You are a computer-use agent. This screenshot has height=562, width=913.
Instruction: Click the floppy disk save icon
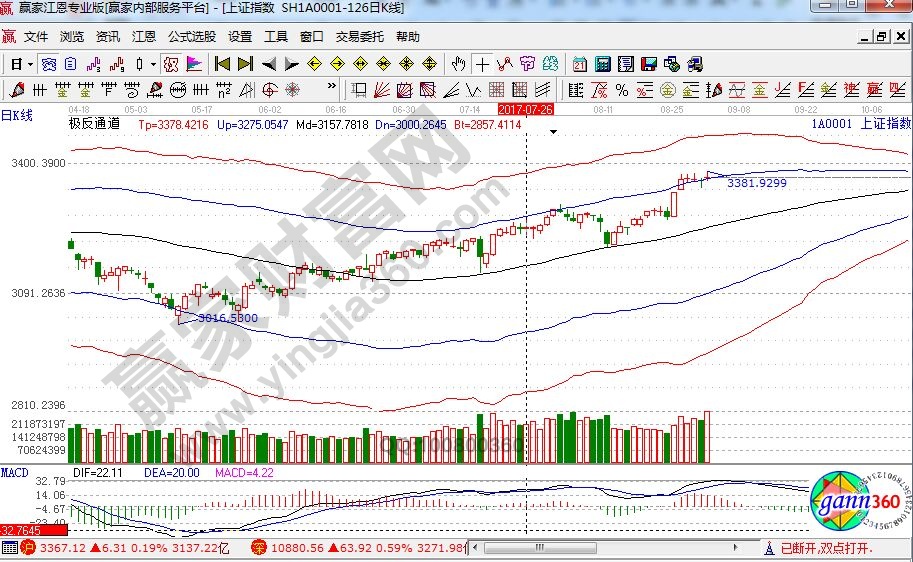[x=648, y=64]
